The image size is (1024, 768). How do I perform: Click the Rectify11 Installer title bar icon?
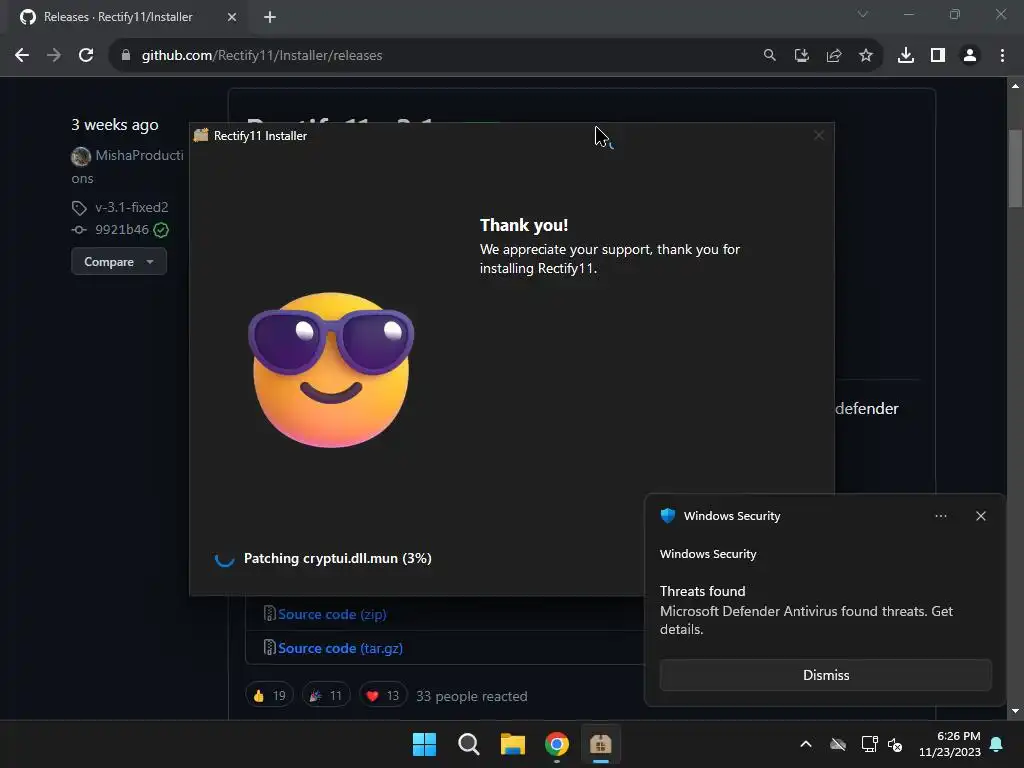pyautogui.click(x=201, y=135)
